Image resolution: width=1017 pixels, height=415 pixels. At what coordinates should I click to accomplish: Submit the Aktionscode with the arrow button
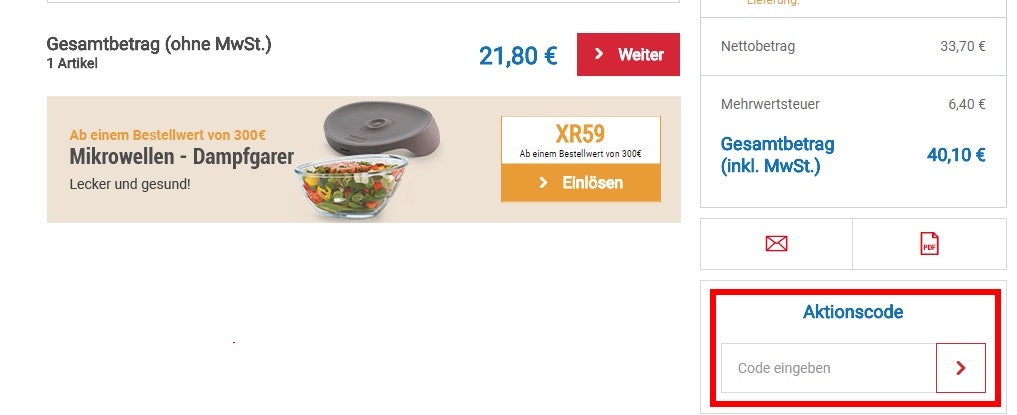[x=961, y=368]
